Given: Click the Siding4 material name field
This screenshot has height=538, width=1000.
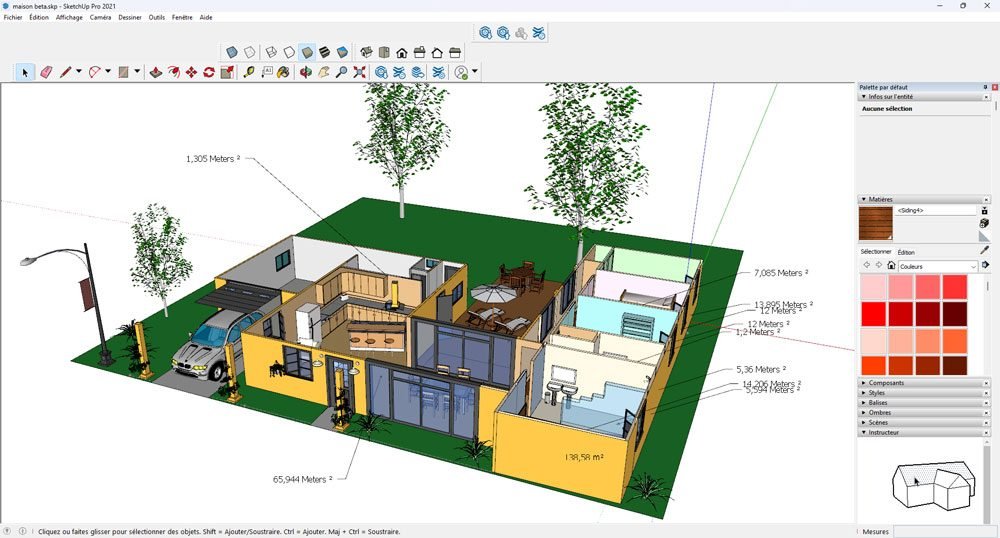Looking at the screenshot, I should click(936, 210).
